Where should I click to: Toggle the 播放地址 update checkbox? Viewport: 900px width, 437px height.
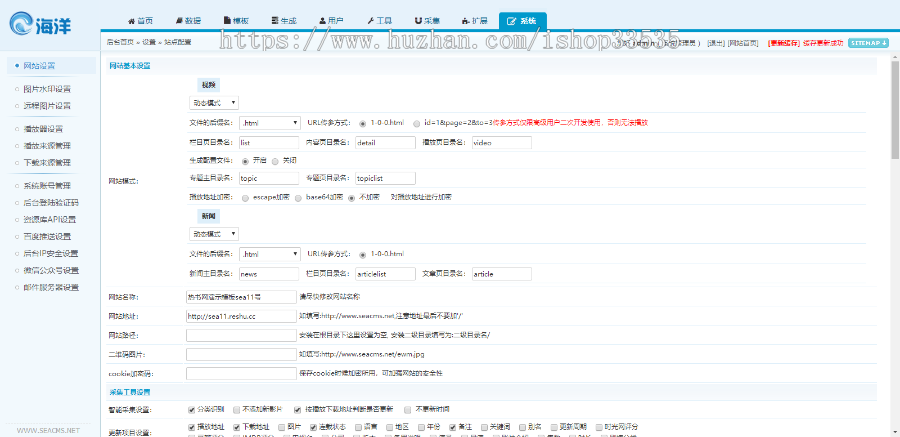(x=192, y=427)
